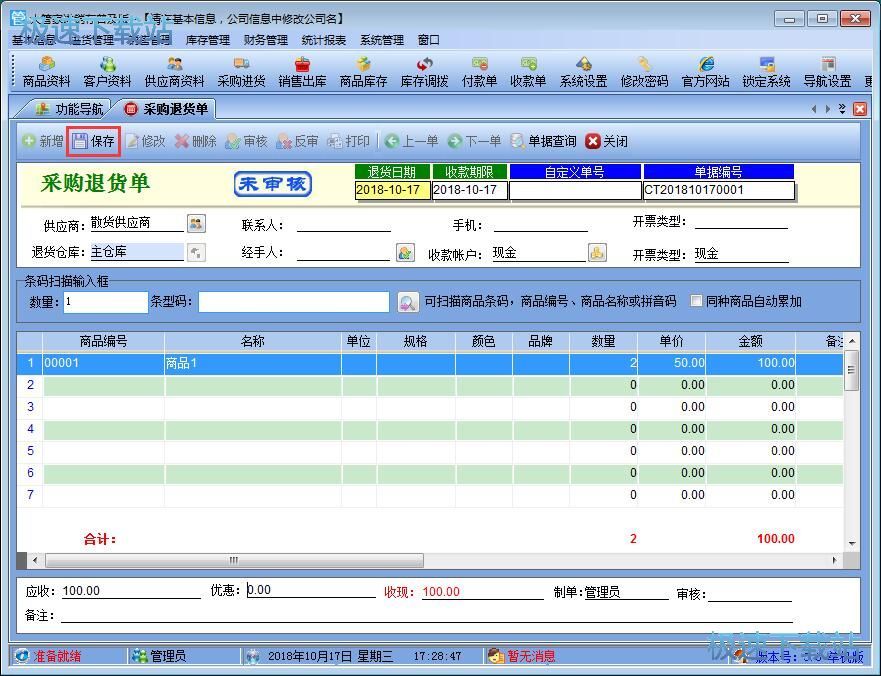The height and width of the screenshot is (676, 881).
Task: Open 客户资料 toolbar icon
Action: [107, 72]
